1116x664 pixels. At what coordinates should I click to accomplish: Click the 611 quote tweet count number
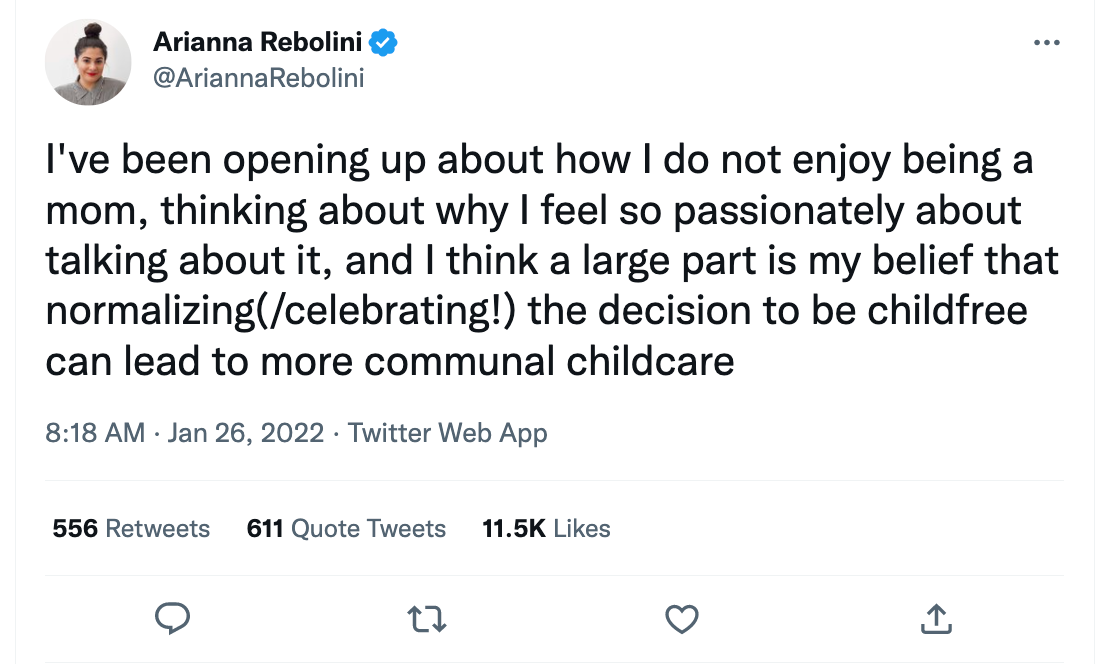click(x=265, y=528)
